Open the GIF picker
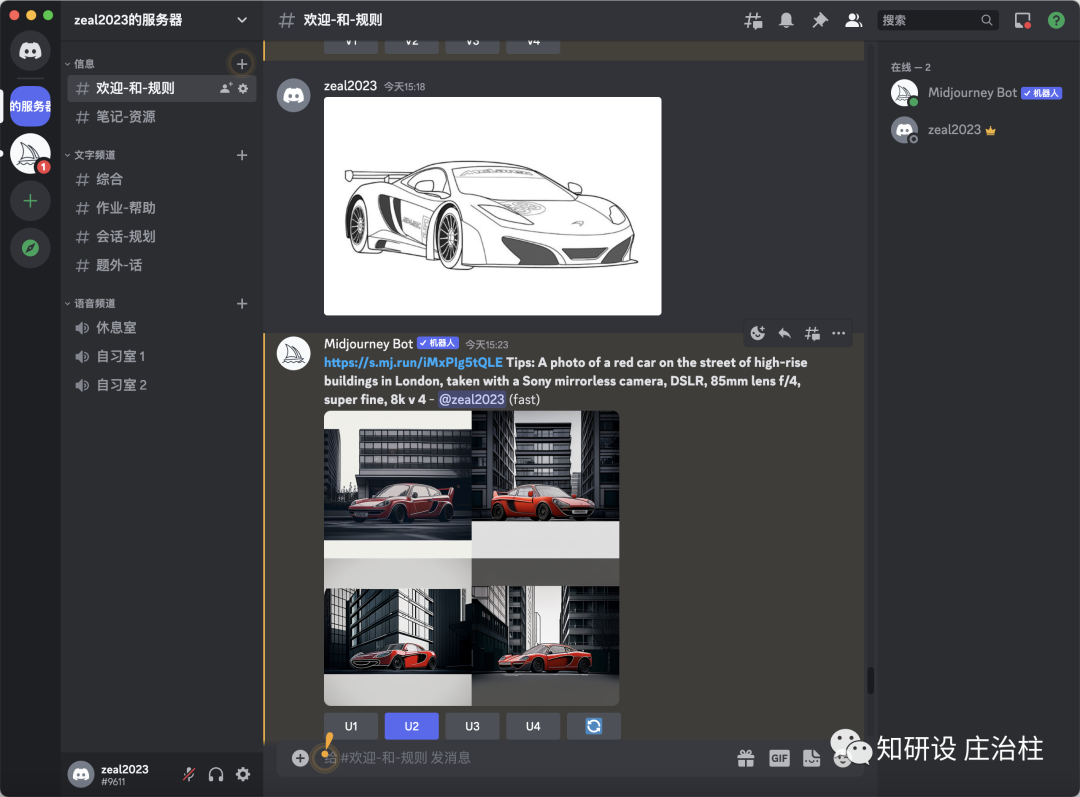1080x797 pixels. [779, 758]
